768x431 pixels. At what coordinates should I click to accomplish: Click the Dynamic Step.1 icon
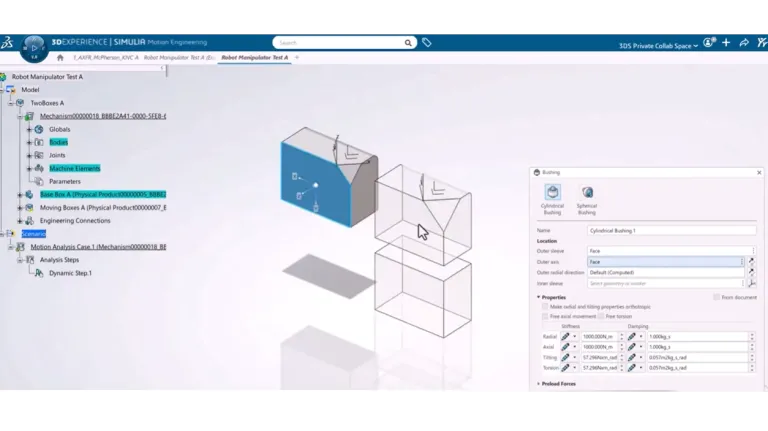39,273
